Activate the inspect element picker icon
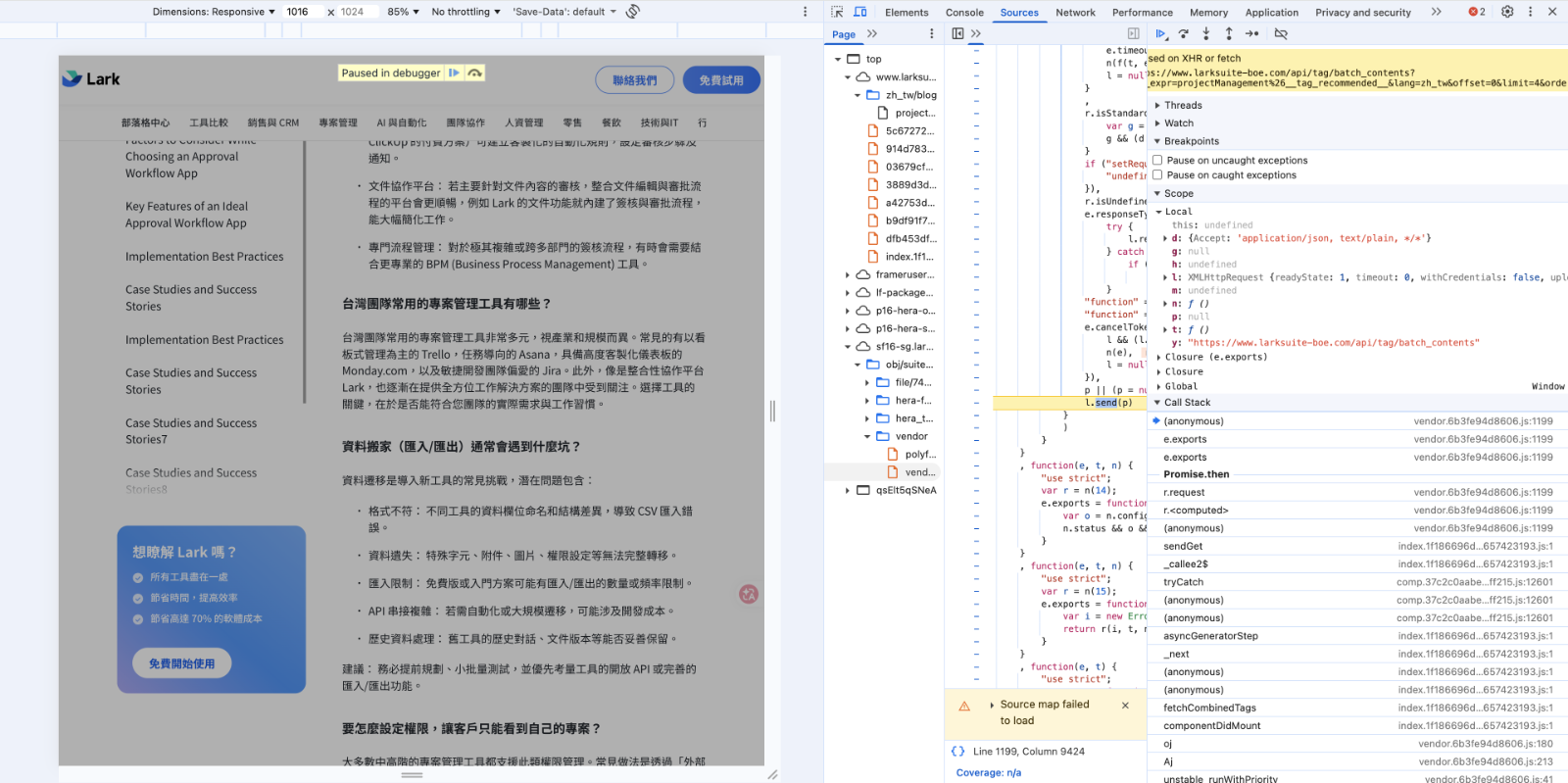Viewport: 1568px width, 783px height. (837, 12)
